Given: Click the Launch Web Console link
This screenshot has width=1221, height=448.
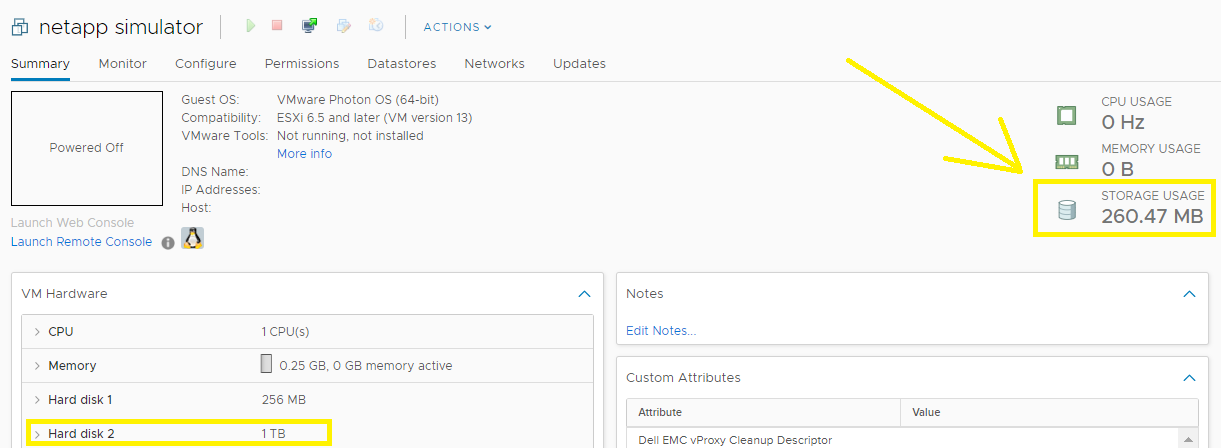Looking at the screenshot, I should coord(72,223).
